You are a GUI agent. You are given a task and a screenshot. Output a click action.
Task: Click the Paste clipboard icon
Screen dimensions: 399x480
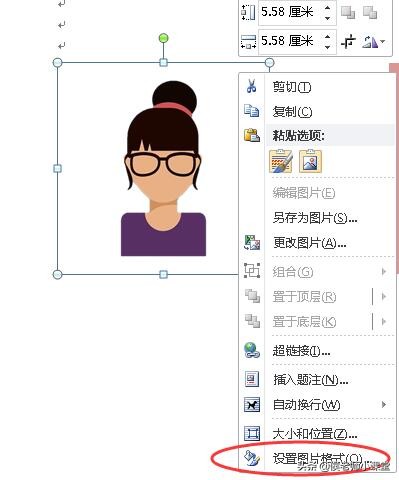click(252, 135)
